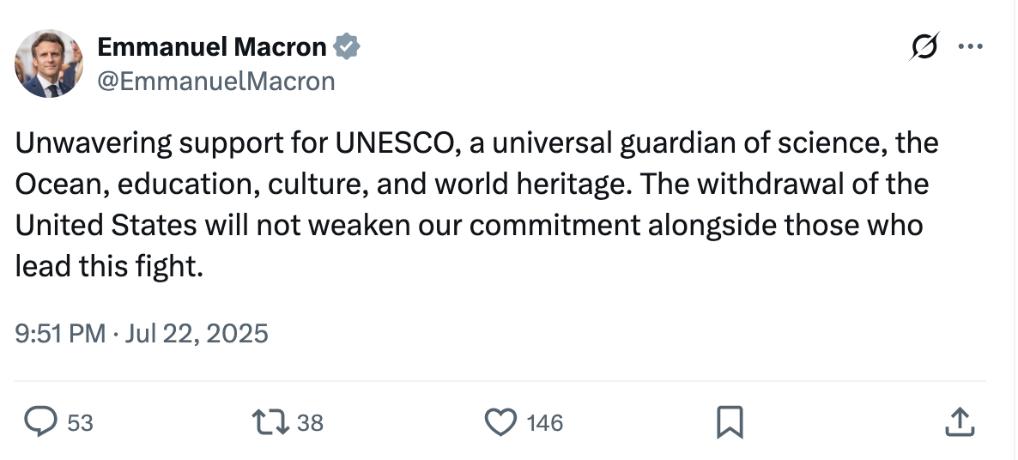Open Emmanuel Macron's profile picture
Viewport: 1018px width, 460px height.
point(48,63)
